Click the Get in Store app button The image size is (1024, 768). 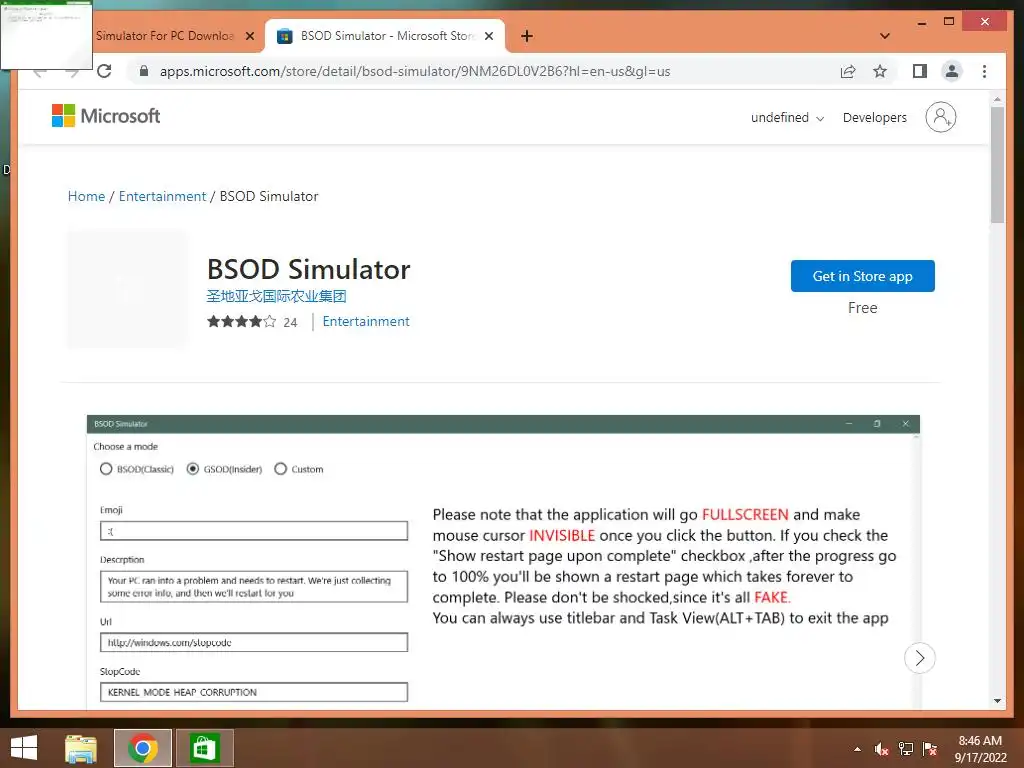coord(862,276)
